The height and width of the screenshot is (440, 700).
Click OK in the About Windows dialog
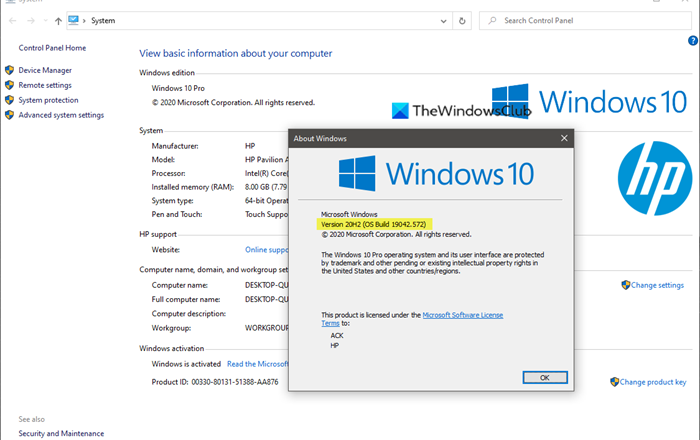[x=545, y=378]
